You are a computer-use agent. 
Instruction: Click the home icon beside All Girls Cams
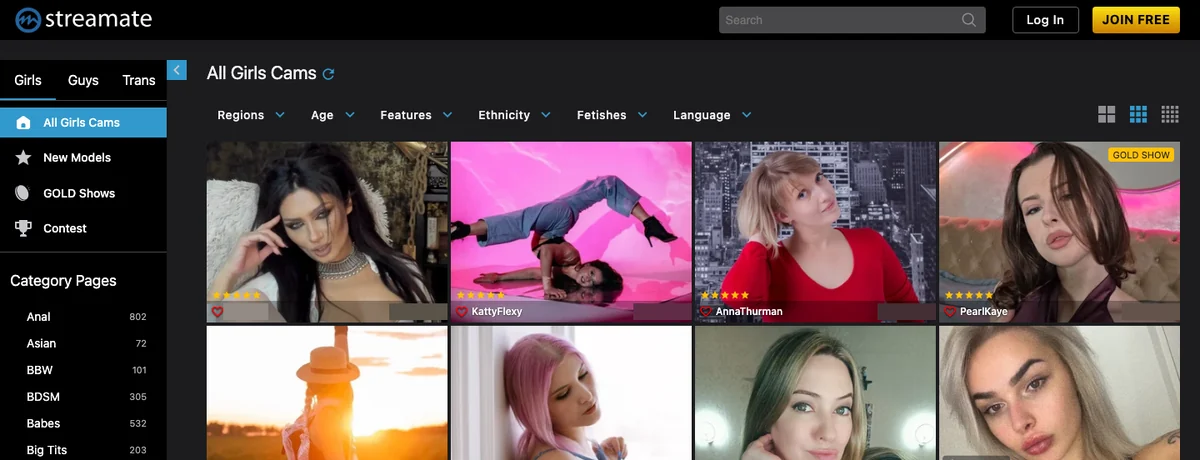pyautogui.click(x=23, y=123)
